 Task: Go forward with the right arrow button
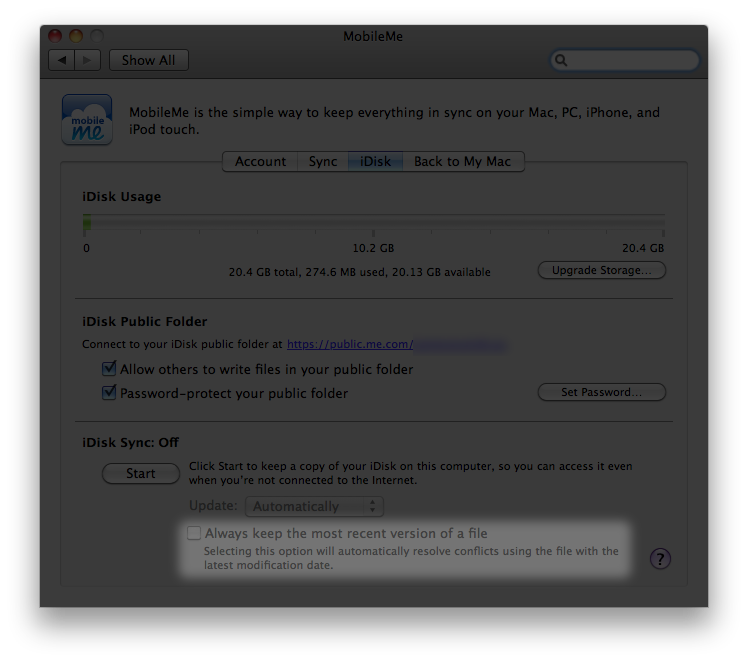coord(87,60)
